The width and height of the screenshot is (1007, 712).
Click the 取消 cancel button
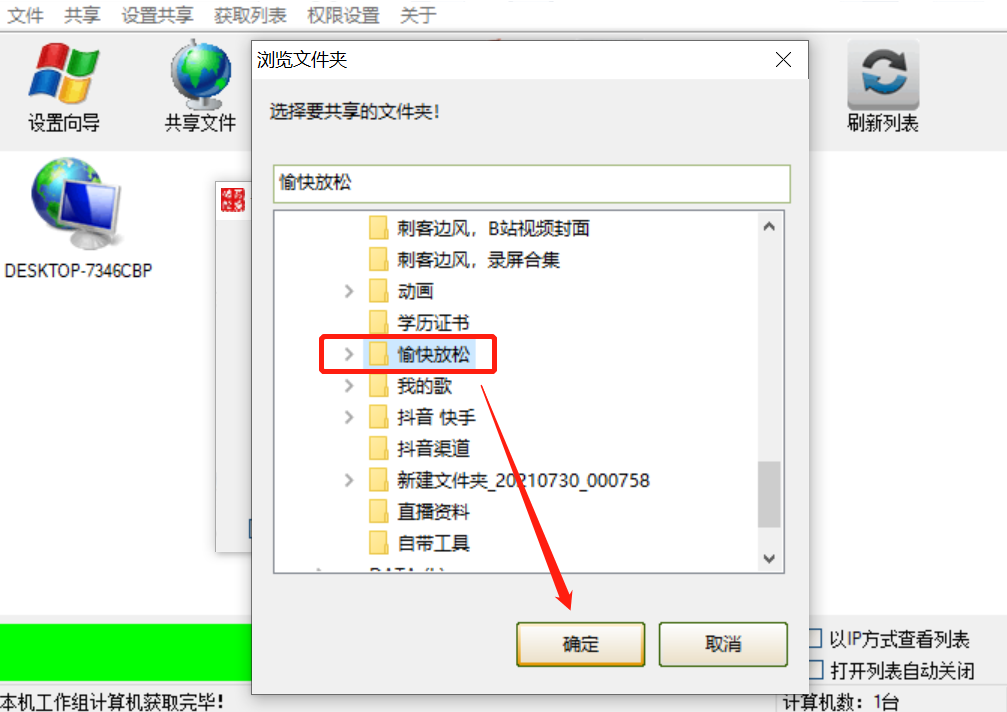723,644
